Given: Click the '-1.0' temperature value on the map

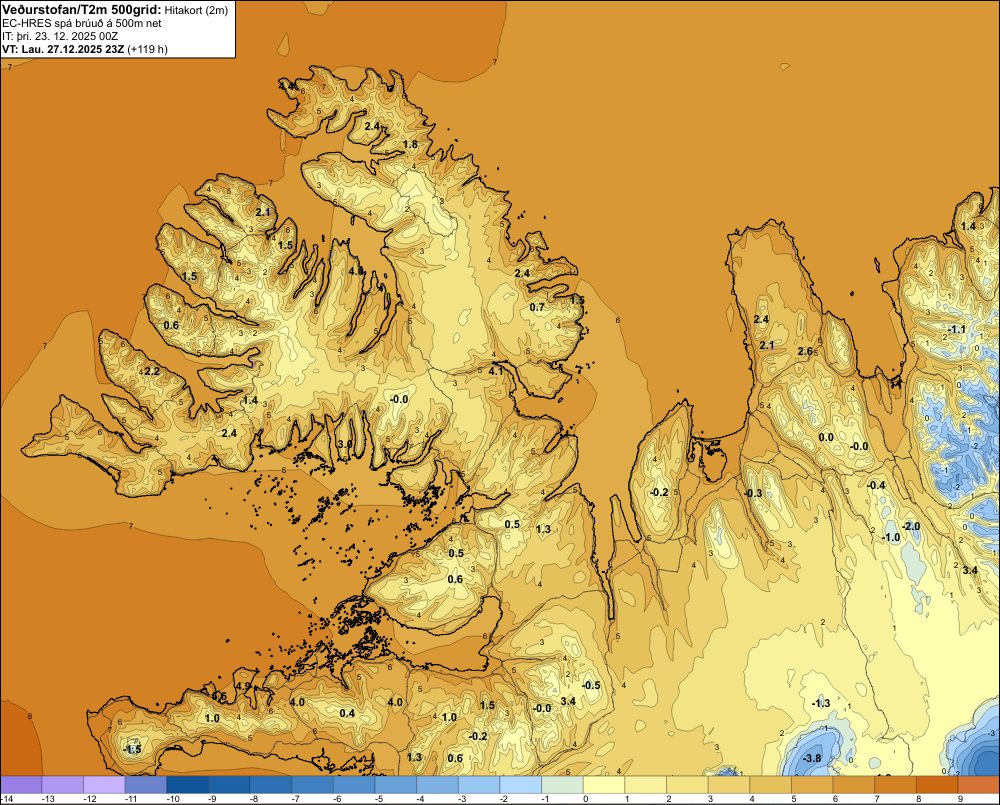Looking at the screenshot, I should click(x=891, y=538).
